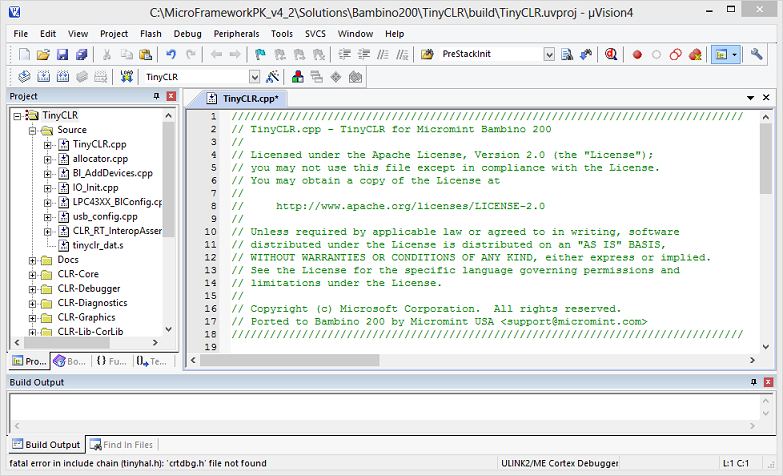Click the Find in Files icon beside PreStackInit

pyautogui.click(x=427, y=54)
